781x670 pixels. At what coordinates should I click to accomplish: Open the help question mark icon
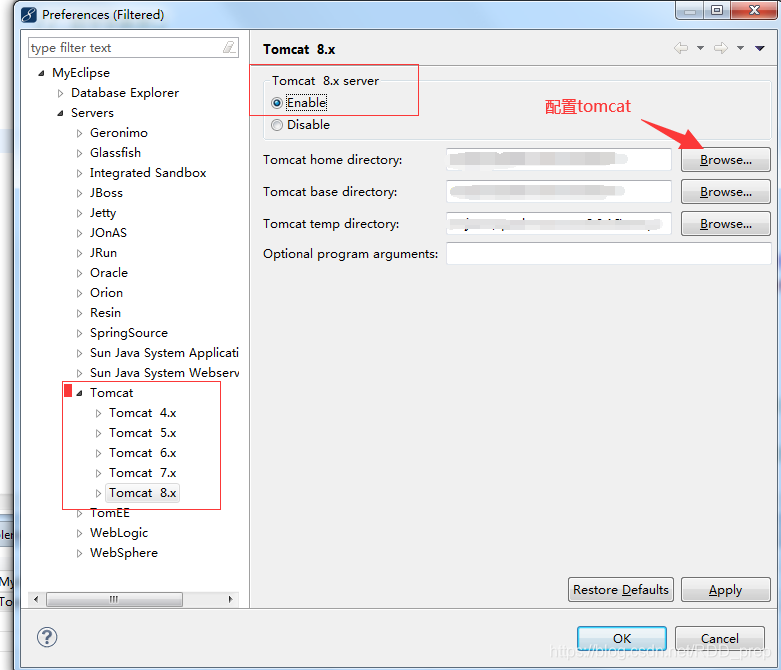[47, 637]
